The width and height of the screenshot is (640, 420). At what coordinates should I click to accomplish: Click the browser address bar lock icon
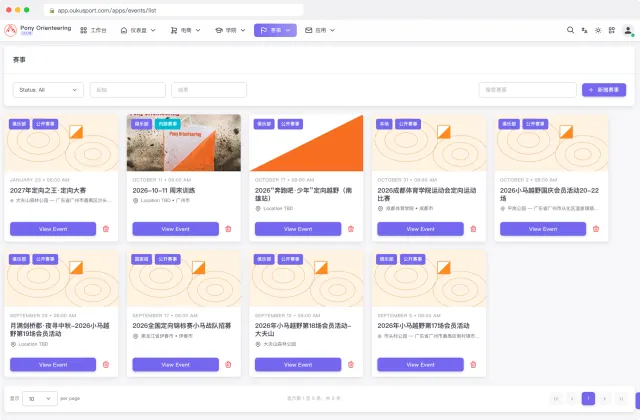(52, 11)
